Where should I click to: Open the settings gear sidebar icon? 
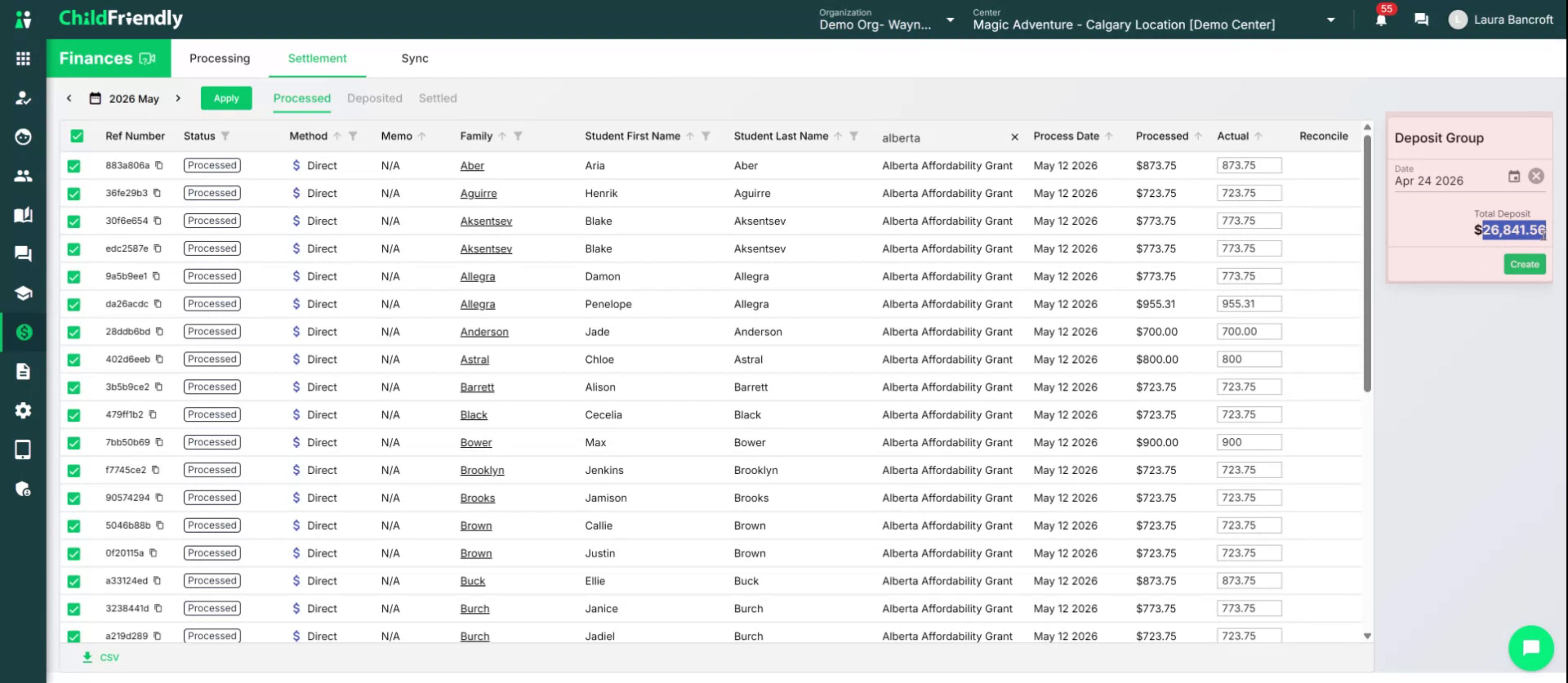[23, 410]
